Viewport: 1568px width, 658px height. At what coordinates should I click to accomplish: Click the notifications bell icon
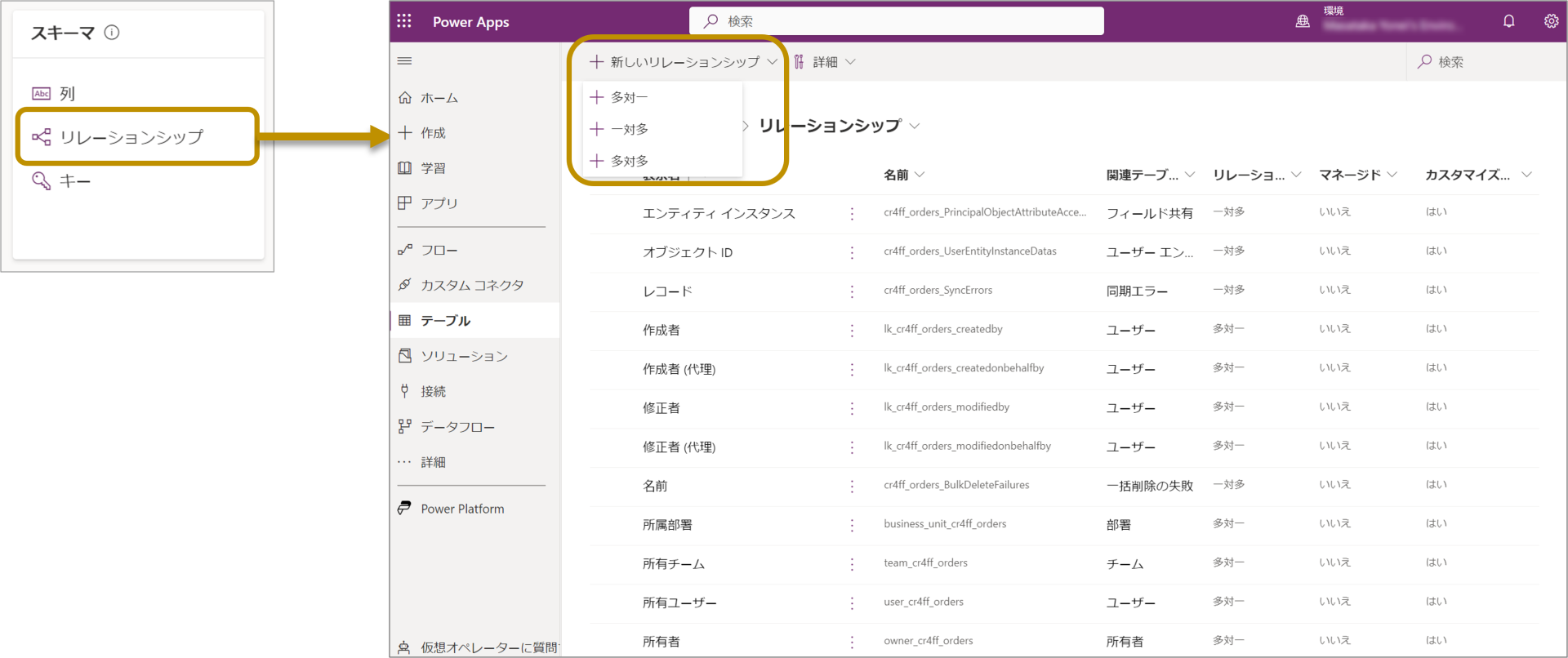point(1508,21)
